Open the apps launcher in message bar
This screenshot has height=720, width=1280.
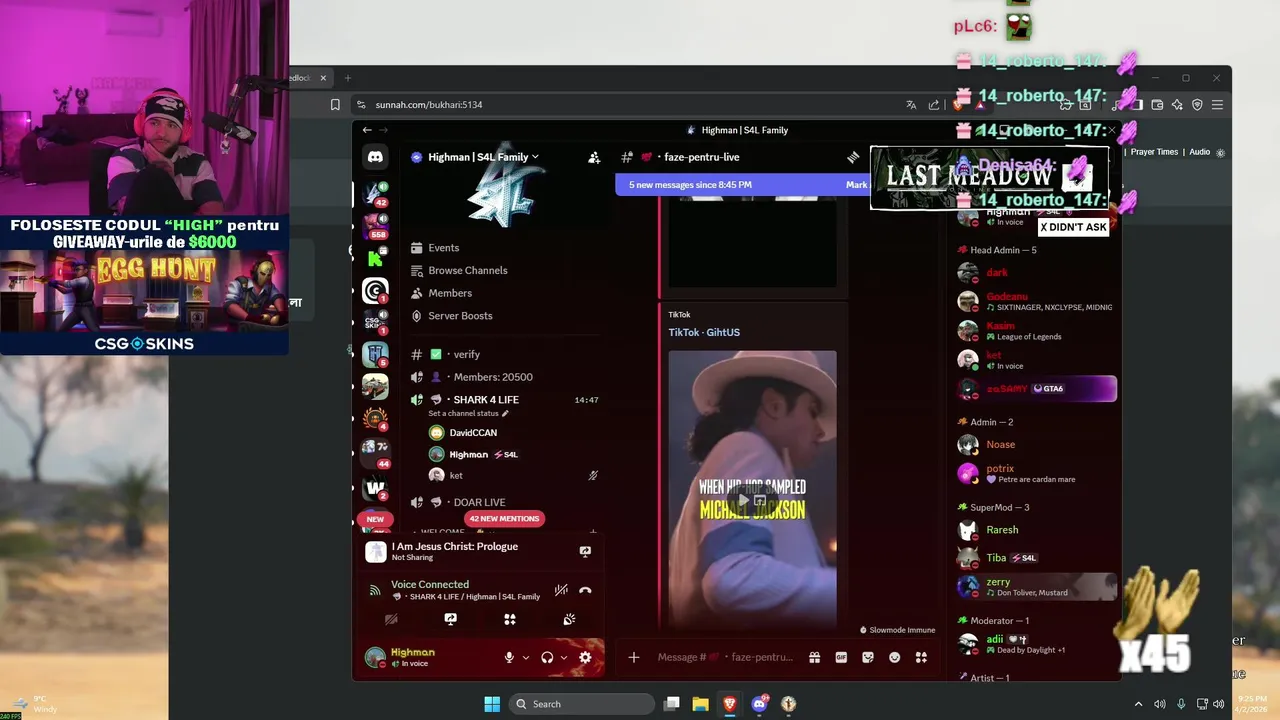click(x=921, y=657)
